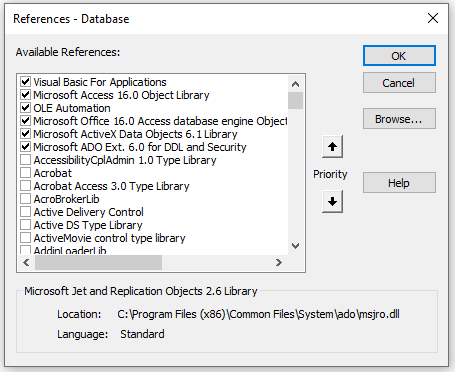Select the Acrobat list entry text

[x=52, y=173]
